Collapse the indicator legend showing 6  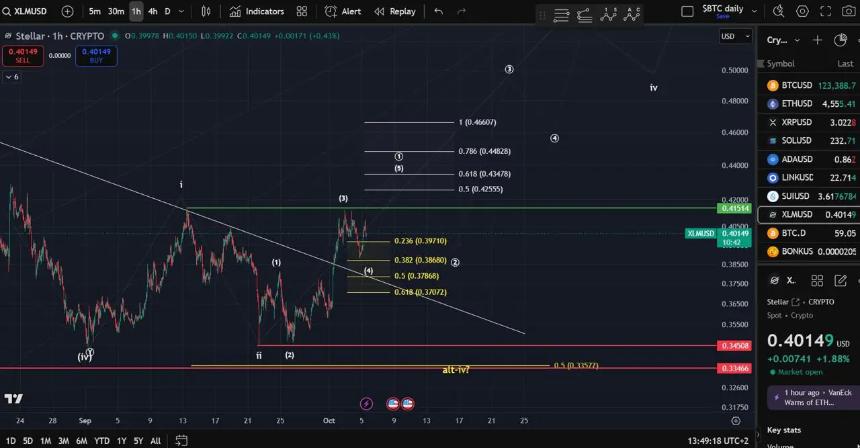point(10,76)
